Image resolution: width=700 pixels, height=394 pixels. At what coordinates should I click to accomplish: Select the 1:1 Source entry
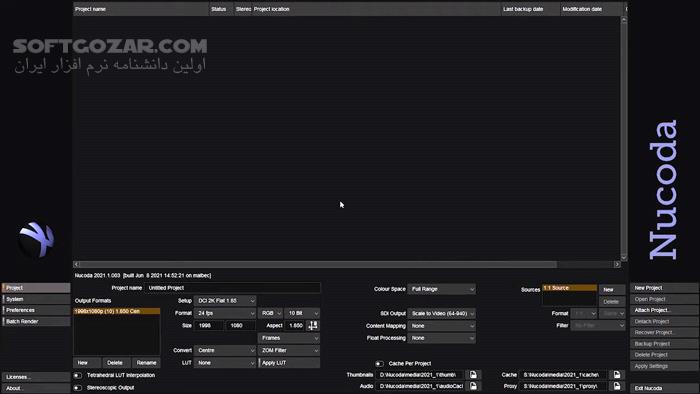[570, 288]
